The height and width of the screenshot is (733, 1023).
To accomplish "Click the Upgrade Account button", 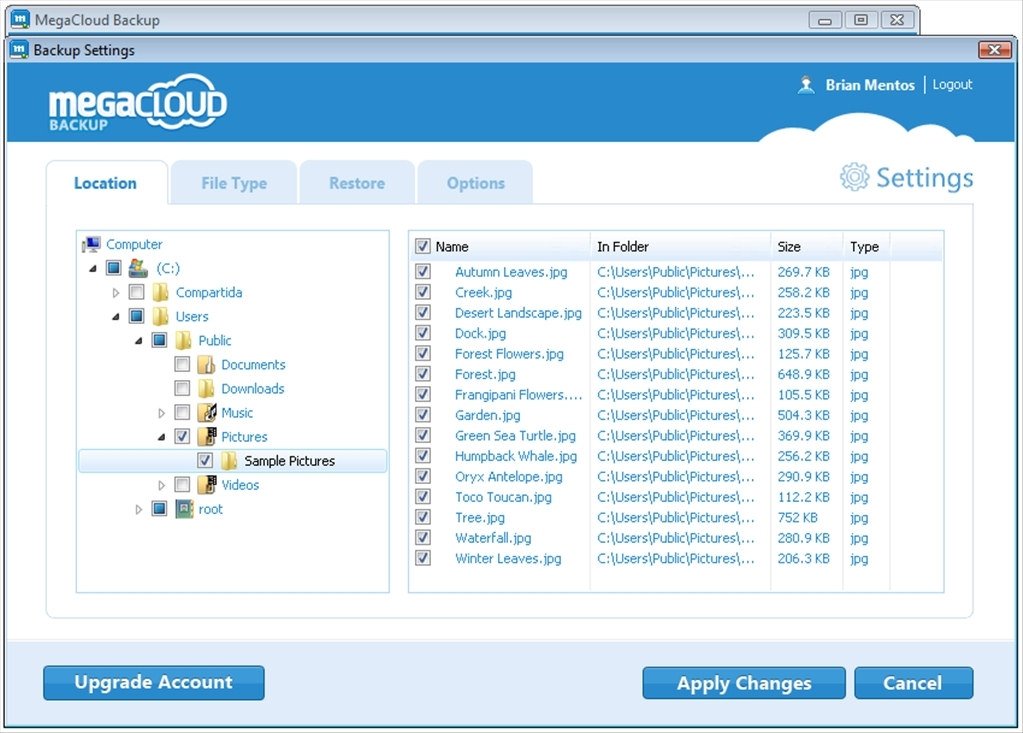I will coord(154,683).
